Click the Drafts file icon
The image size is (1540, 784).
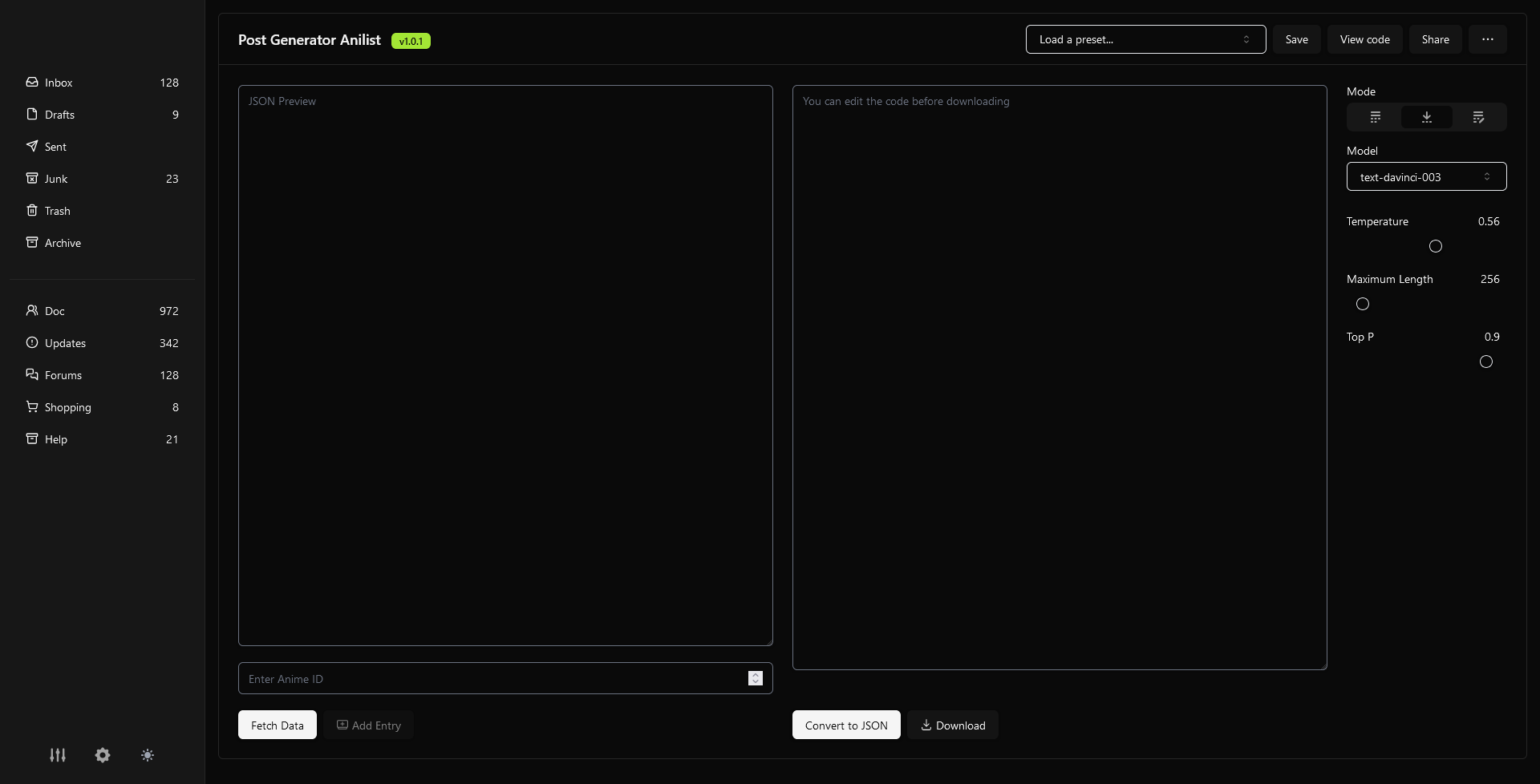pos(32,114)
